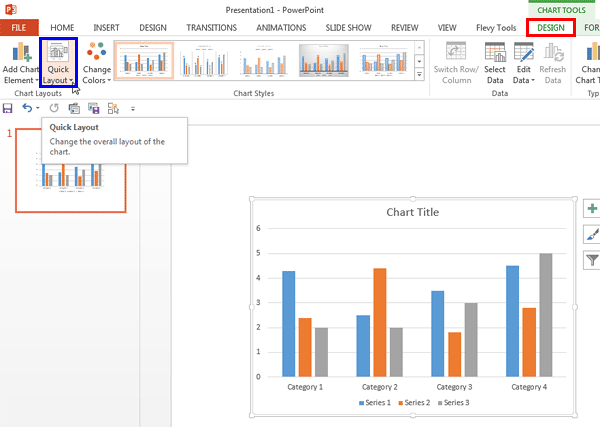Open the Flevy Tools tab

[x=496, y=28]
